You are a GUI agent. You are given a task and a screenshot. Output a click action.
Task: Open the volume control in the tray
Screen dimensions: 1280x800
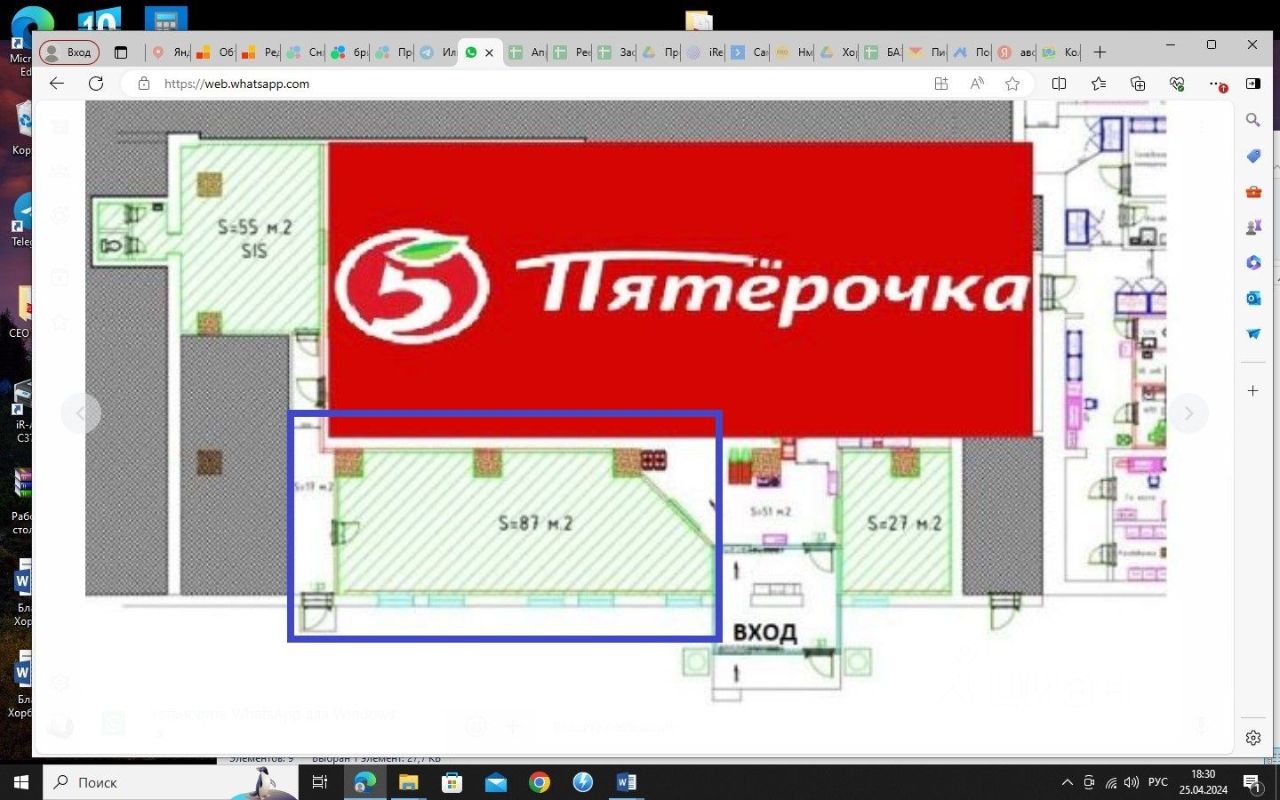1132,782
